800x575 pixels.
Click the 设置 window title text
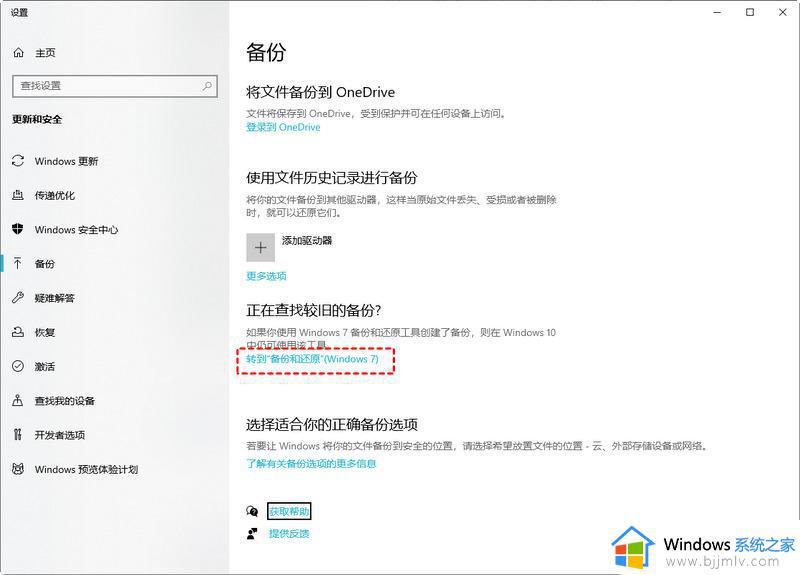point(19,12)
